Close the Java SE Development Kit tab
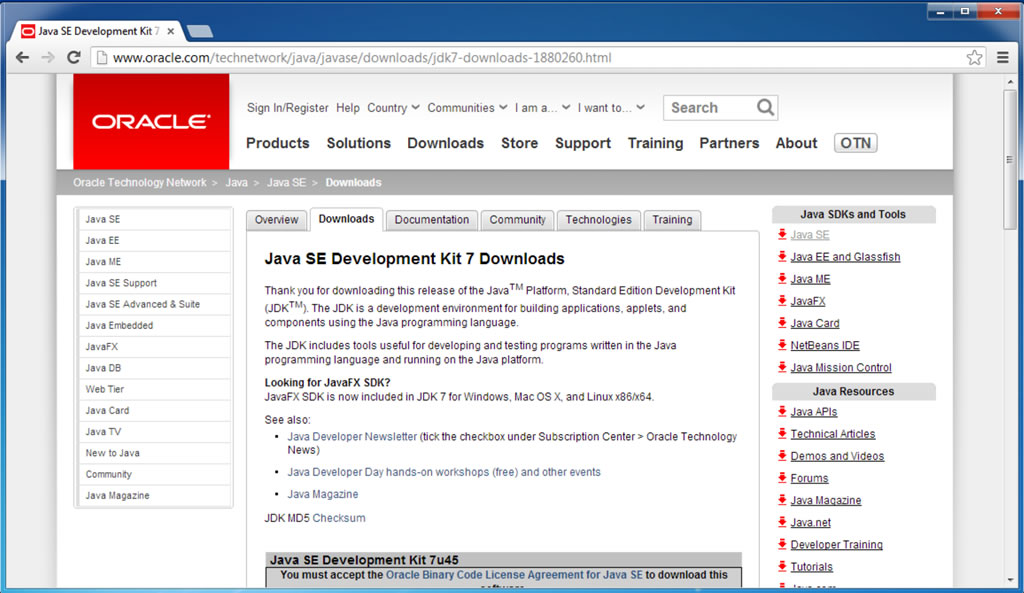 (x=171, y=31)
